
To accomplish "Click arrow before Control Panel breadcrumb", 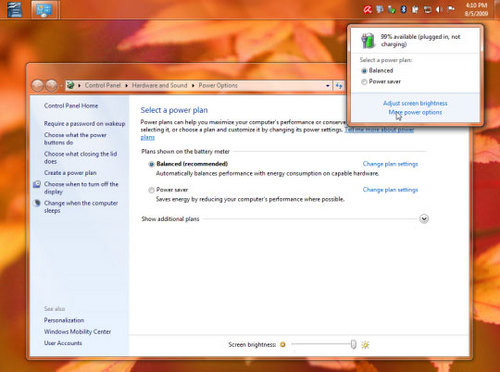I will (79, 86).
